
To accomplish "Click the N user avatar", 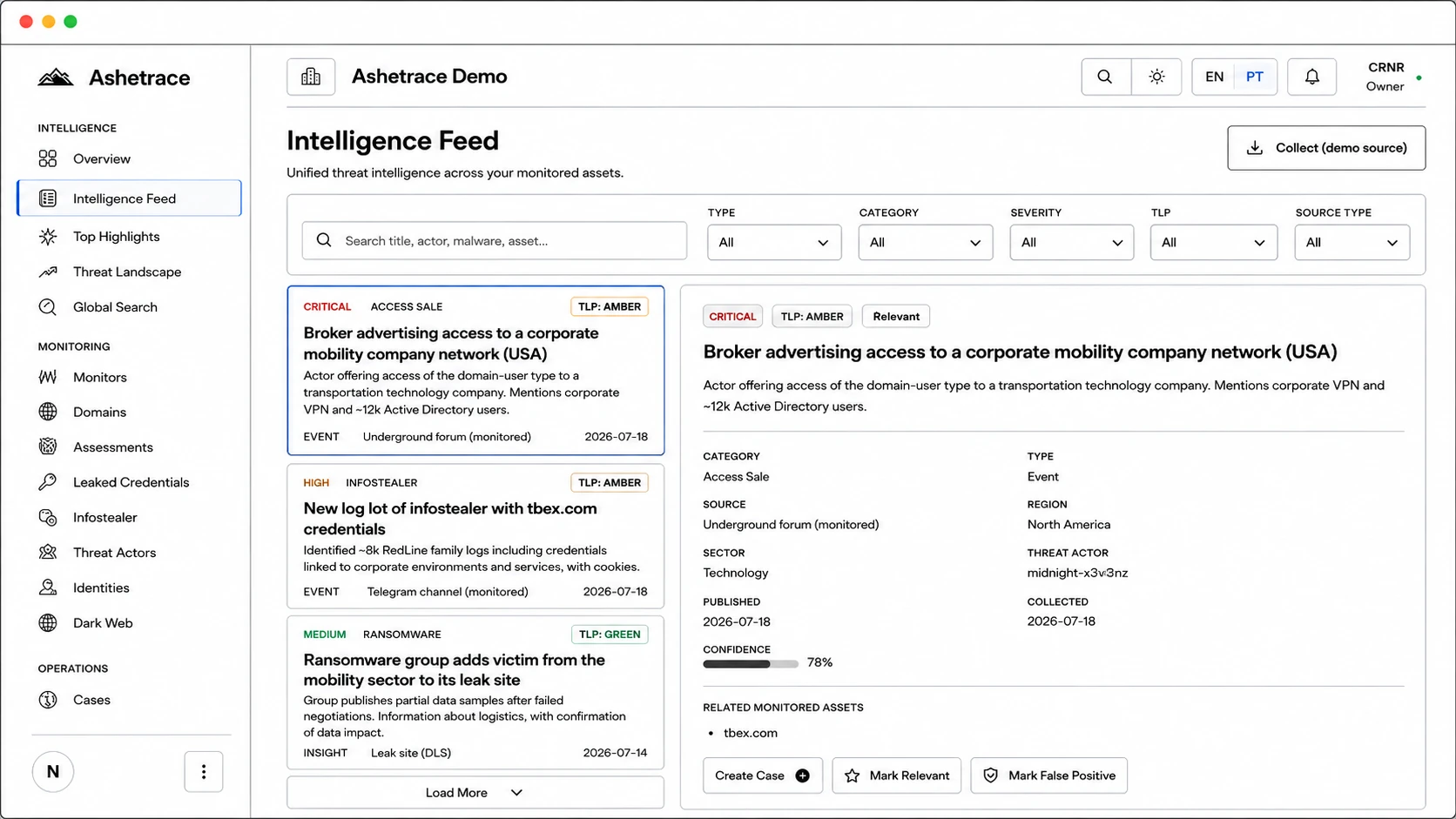I will click(53, 772).
